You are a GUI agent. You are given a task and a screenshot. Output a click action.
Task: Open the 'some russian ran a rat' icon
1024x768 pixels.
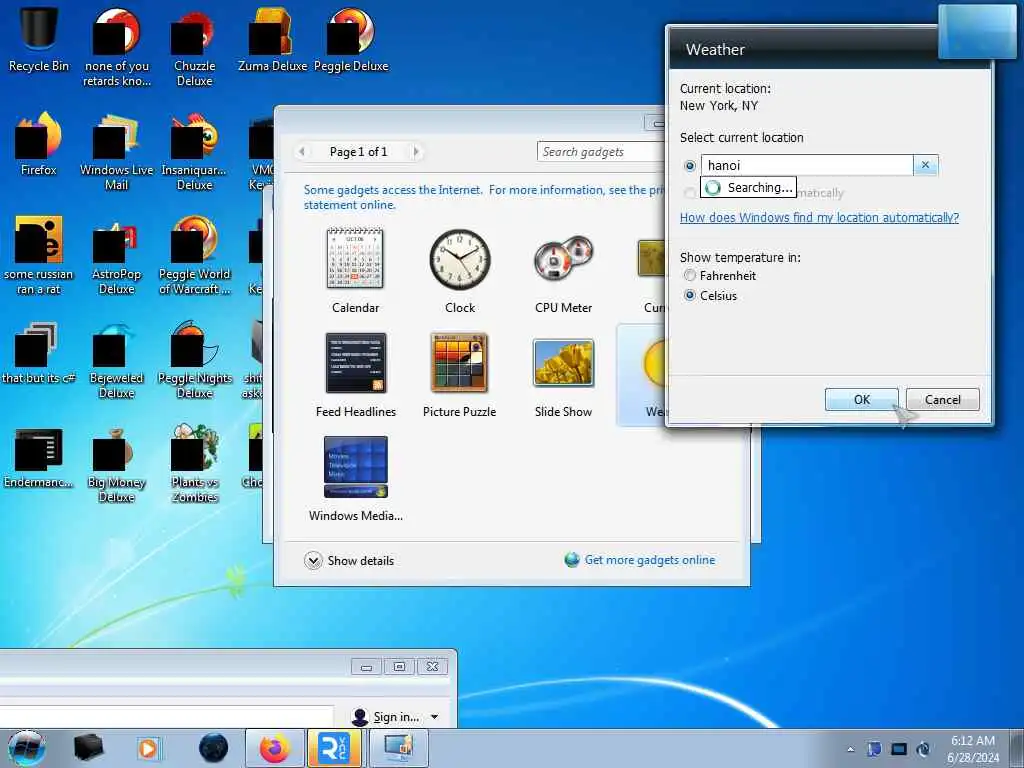click(x=39, y=256)
